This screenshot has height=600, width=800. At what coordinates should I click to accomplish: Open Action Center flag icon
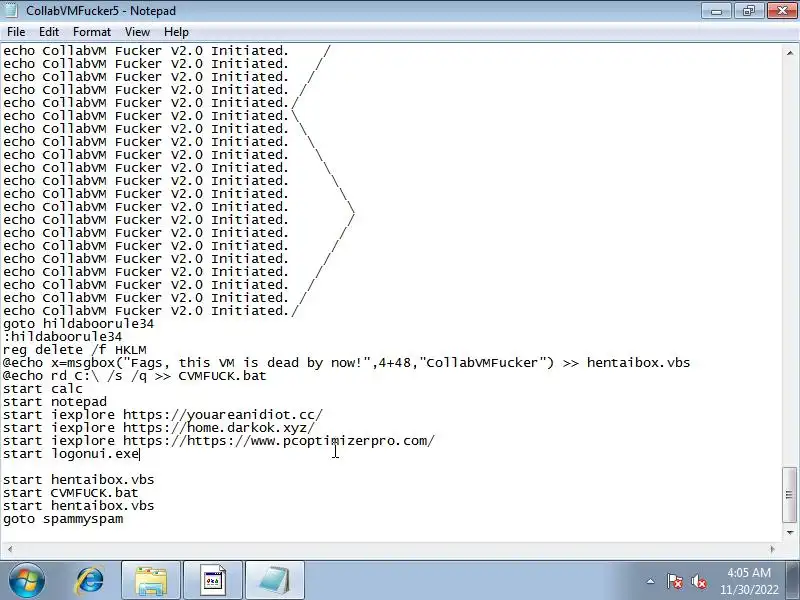click(674, 581)
